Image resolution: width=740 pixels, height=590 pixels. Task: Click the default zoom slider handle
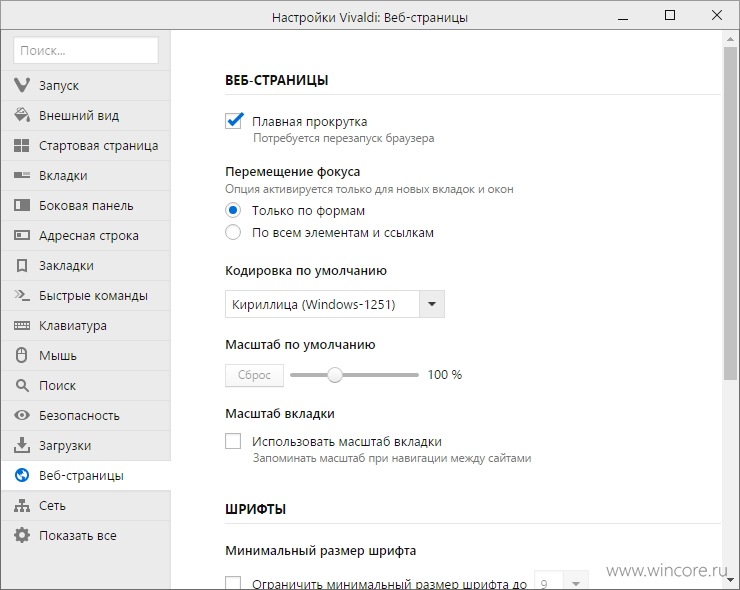335,375
